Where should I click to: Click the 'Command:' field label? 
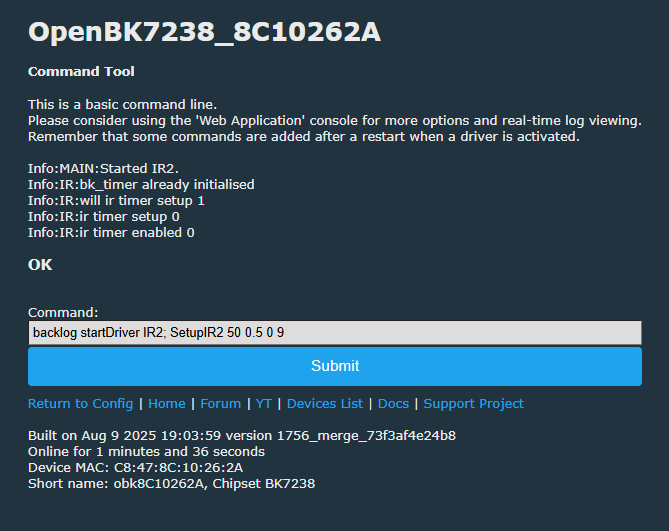[x=63, y=313]
